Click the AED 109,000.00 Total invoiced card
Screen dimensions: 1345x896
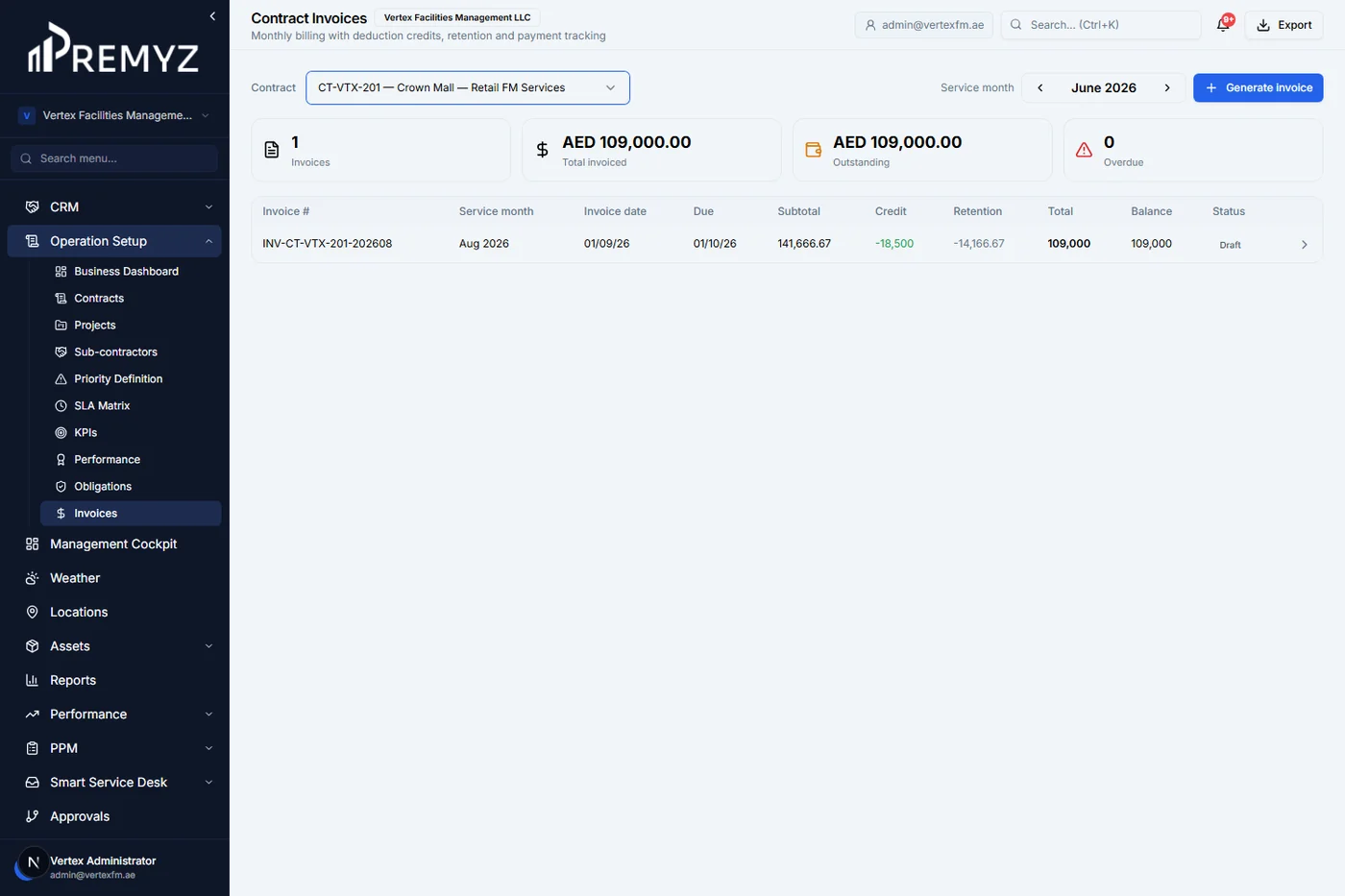[651, 150]
